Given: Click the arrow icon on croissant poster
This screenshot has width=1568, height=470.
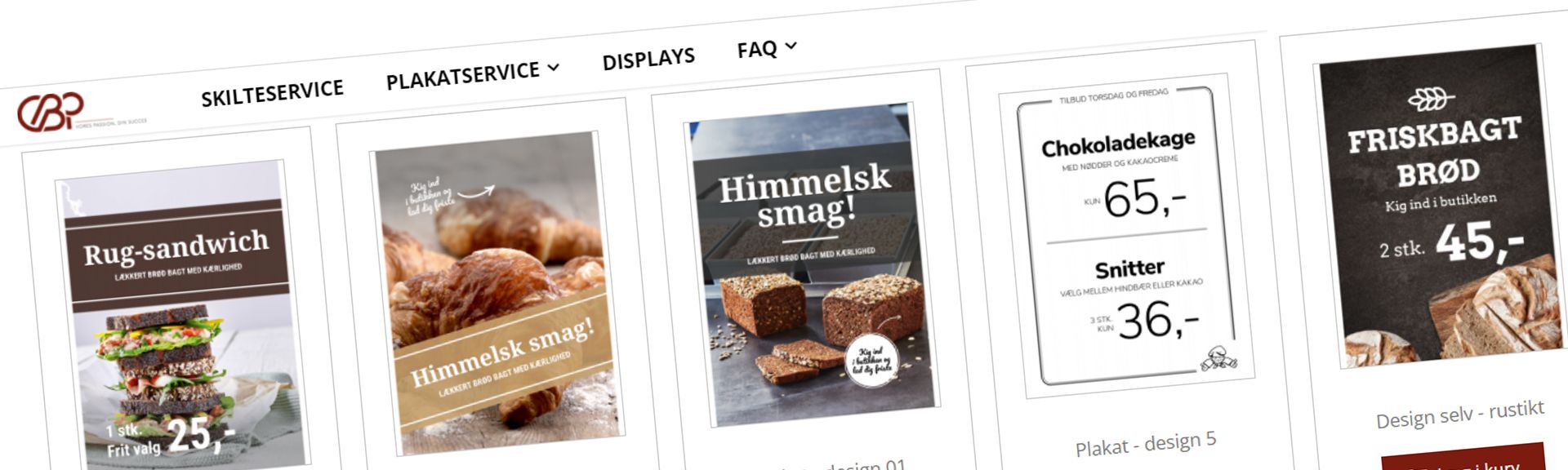Looking at the screenshot, I should [476, 193].
